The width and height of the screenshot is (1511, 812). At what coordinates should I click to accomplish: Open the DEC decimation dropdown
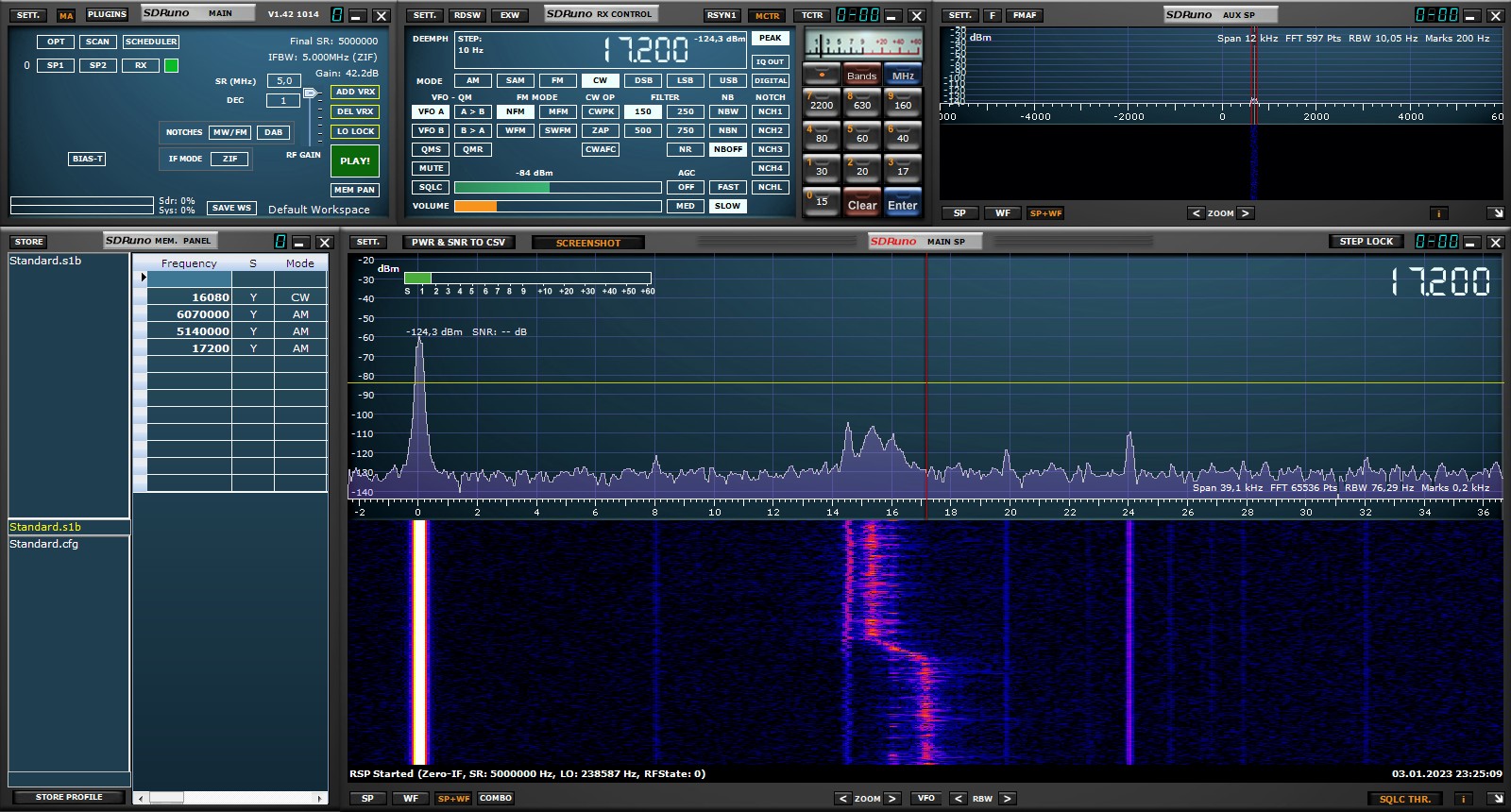pos(283,101)
